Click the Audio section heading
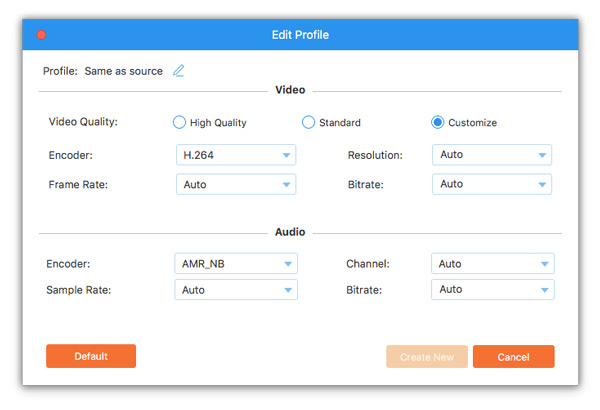 [290, 230]
